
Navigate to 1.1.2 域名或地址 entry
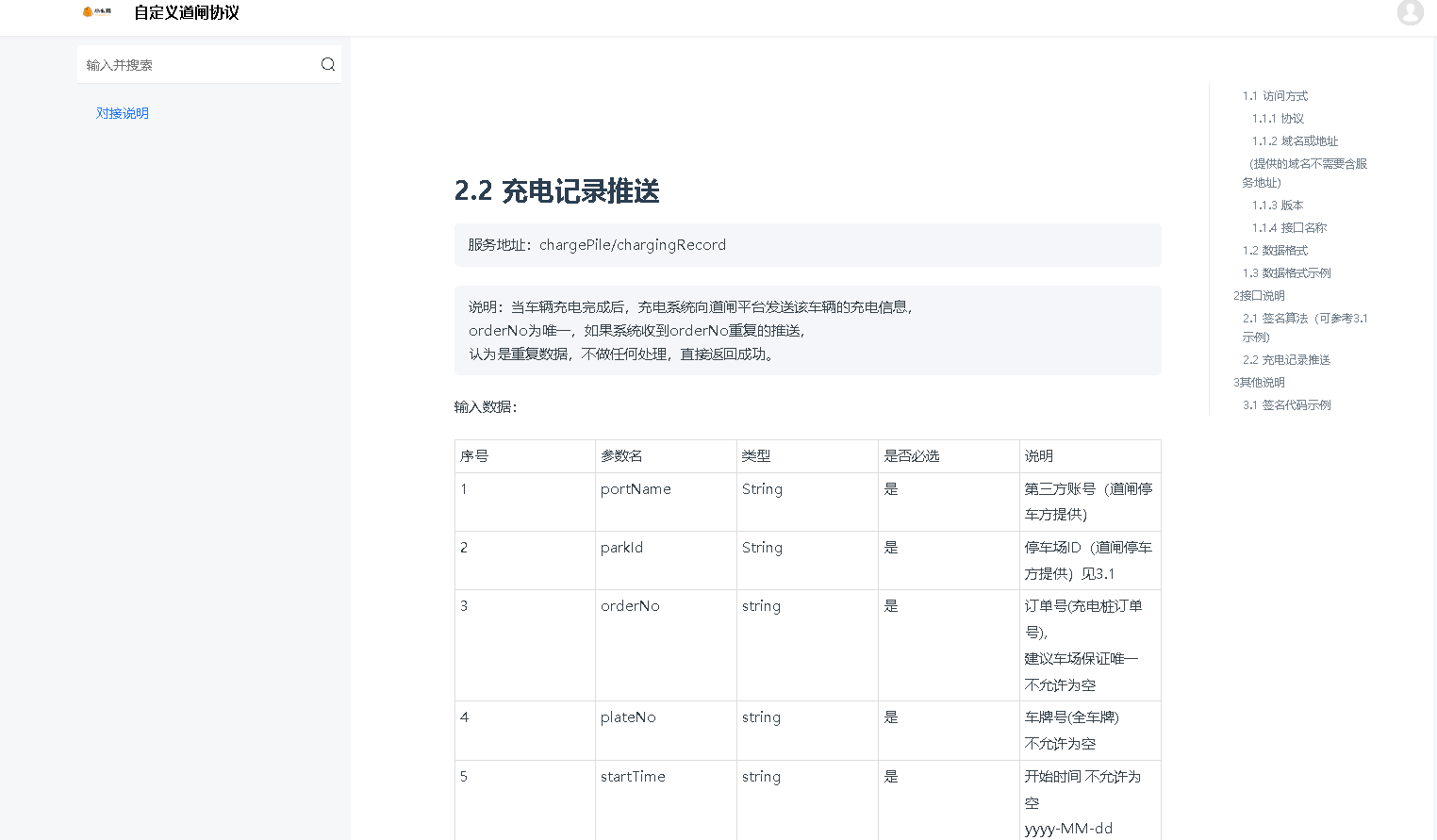click(1295, 141)
